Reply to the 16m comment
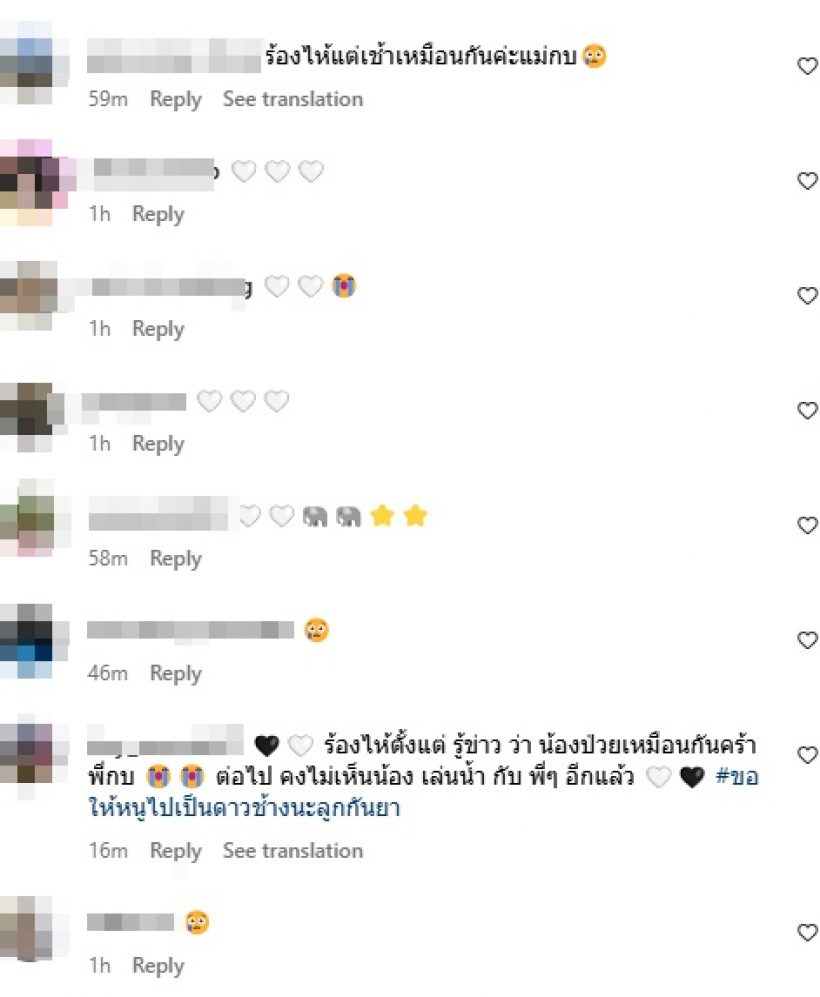This screenshot has height=997, width=820. click(x=175, y=851)
